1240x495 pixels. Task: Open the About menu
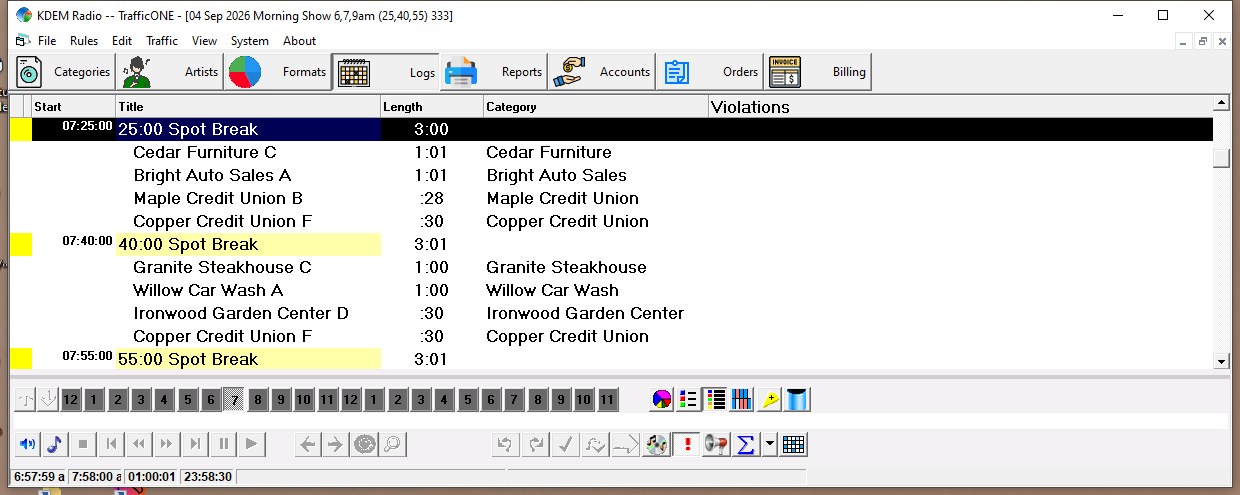[299, 41]
